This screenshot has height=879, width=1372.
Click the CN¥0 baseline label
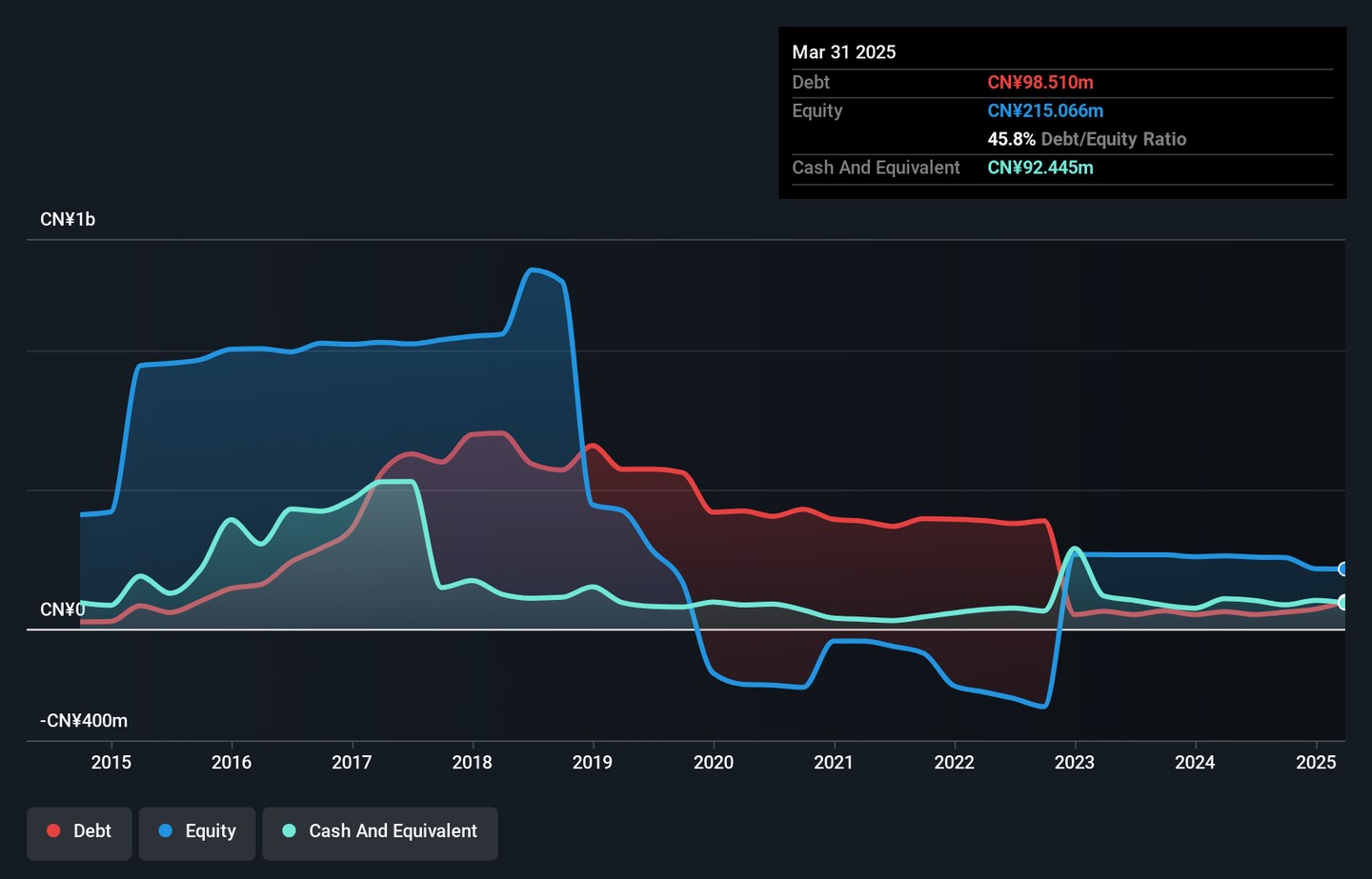click(62, 609)
